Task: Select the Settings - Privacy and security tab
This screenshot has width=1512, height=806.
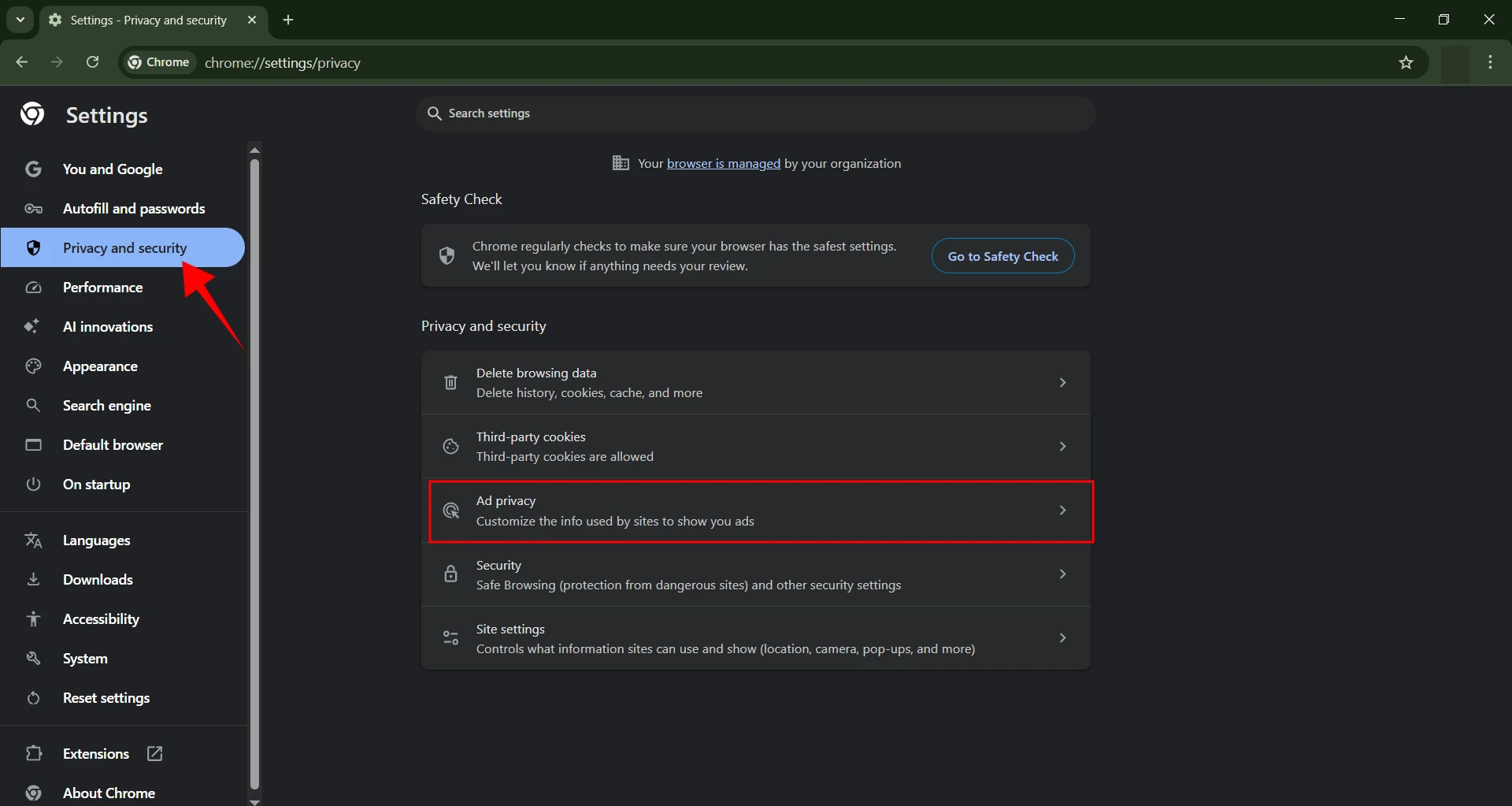Action: click(x=153, y=20)
